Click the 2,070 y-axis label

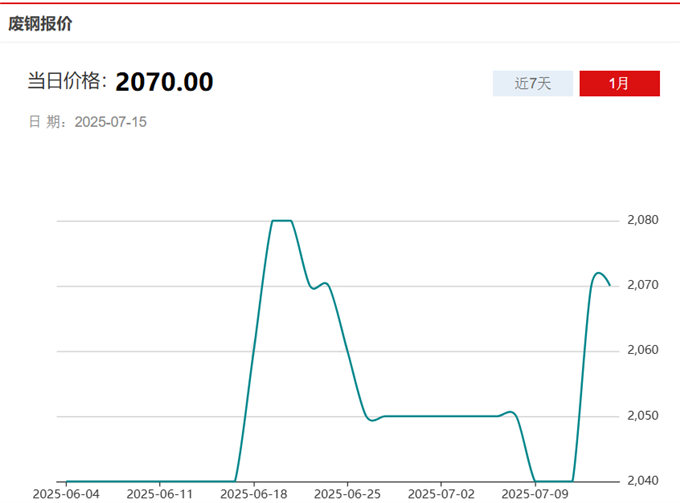point(643,285)
